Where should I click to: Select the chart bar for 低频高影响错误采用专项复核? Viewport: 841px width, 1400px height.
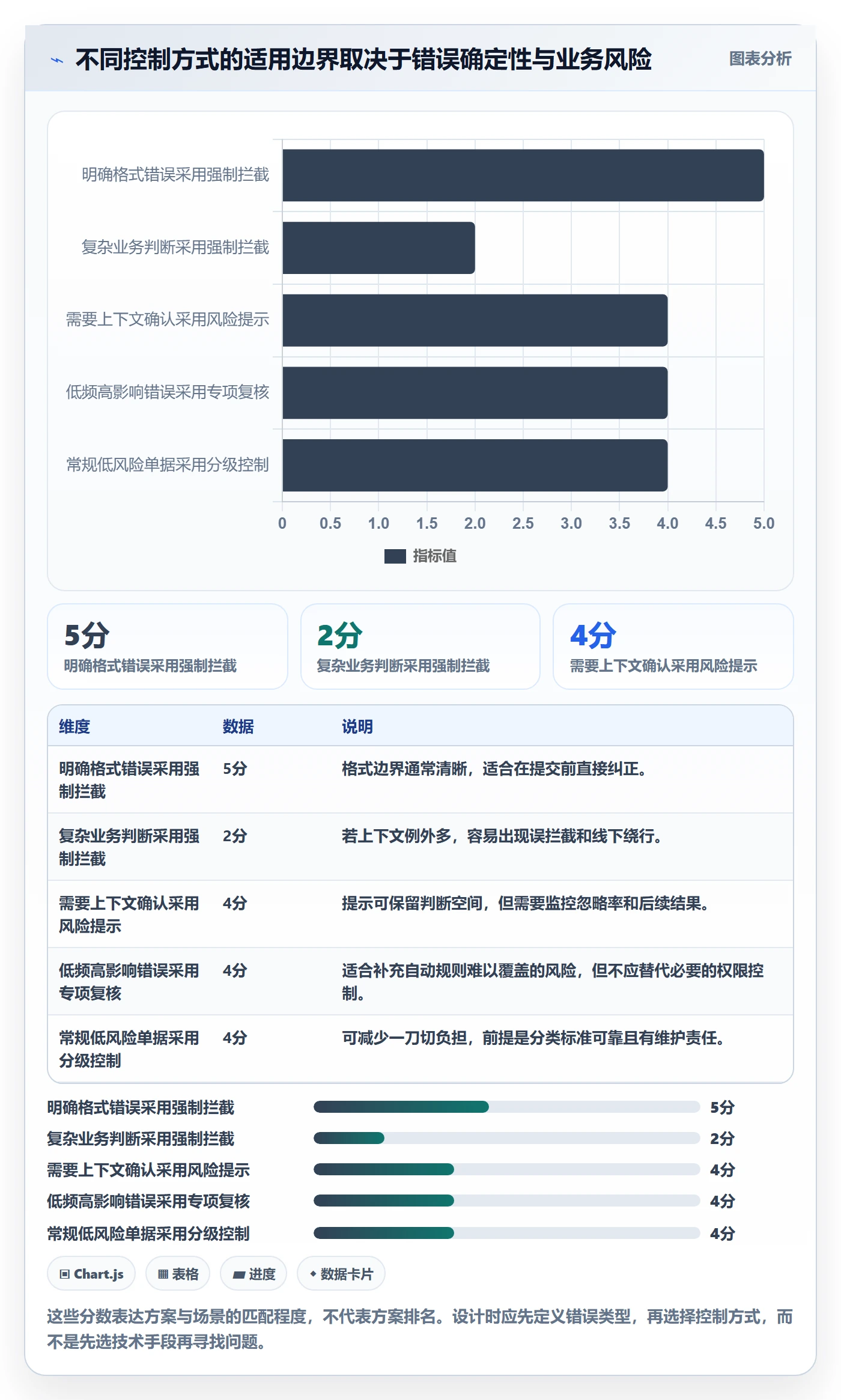pos(475,393)
